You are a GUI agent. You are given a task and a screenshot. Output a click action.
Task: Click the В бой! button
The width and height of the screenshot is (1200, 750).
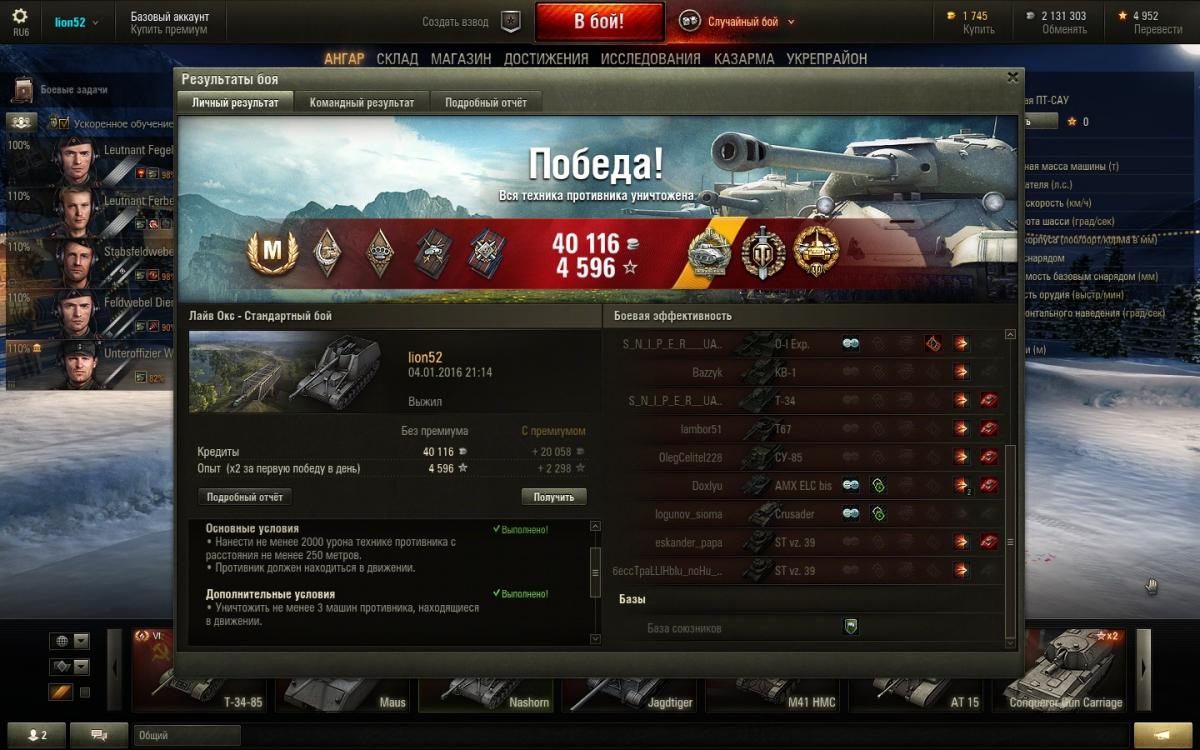pos(599,21)
